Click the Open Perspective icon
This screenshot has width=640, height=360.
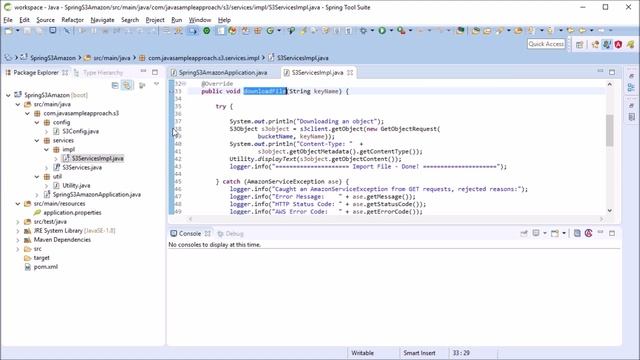(580, 44)
